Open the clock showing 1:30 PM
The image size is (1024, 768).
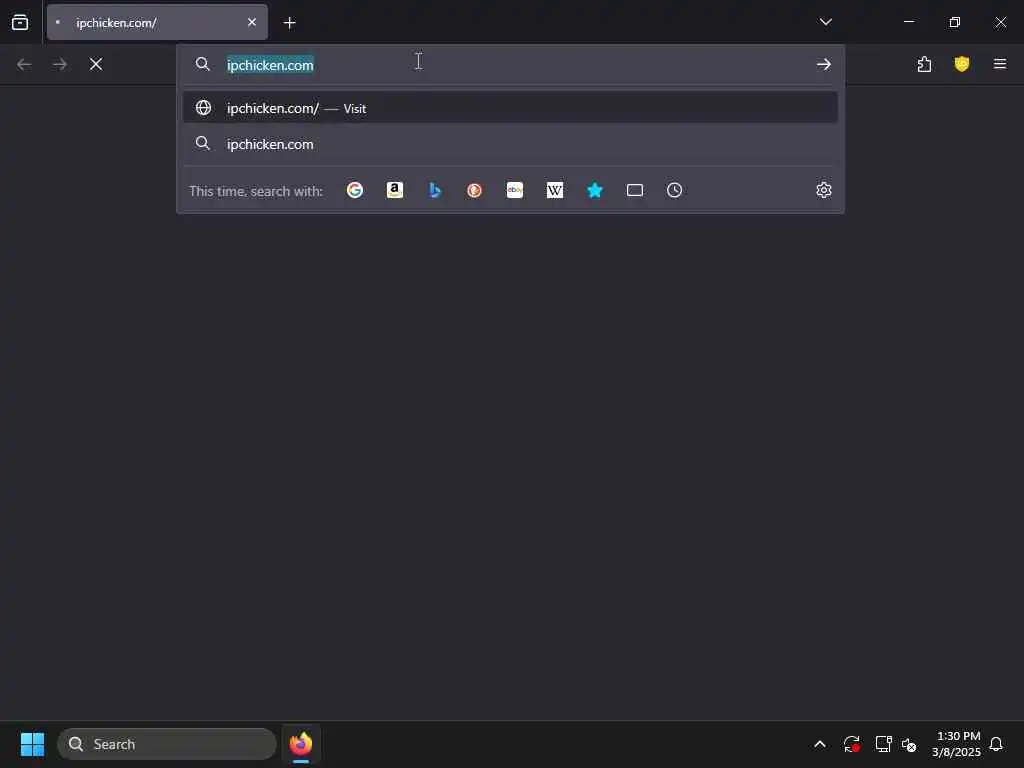coord(956,744)
